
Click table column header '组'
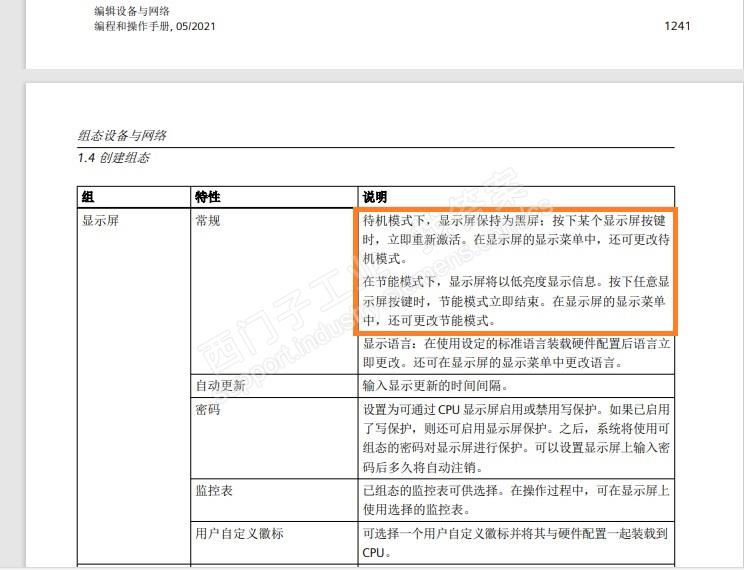[x=88, y=196]
